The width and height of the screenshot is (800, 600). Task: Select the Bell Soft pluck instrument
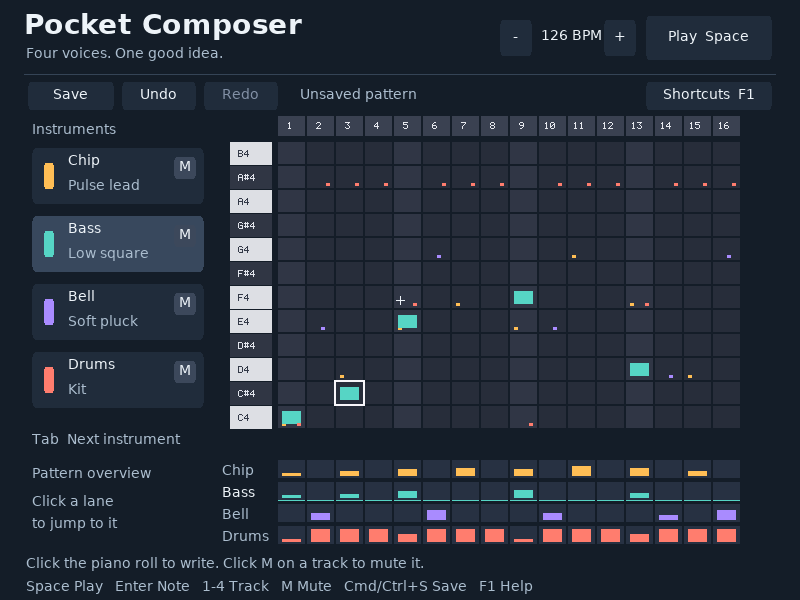tap(118, 312)
